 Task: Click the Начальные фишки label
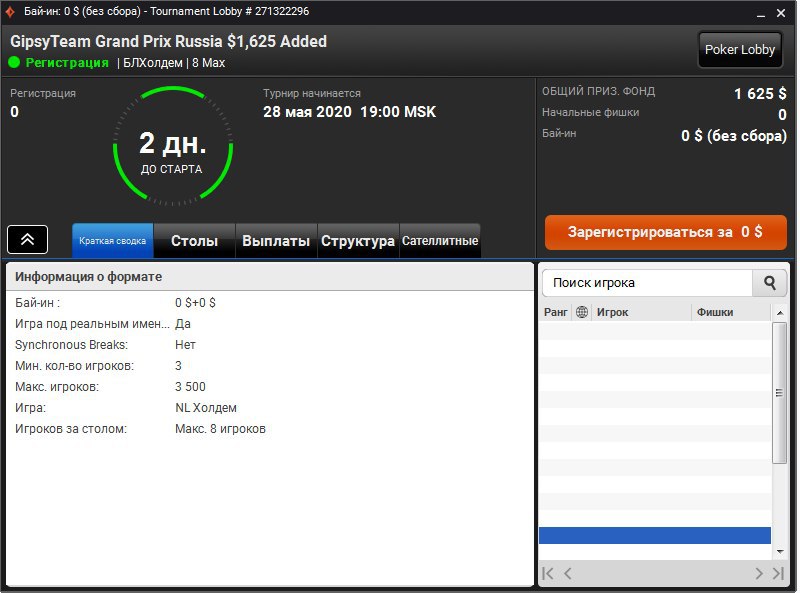click(590, 112)
